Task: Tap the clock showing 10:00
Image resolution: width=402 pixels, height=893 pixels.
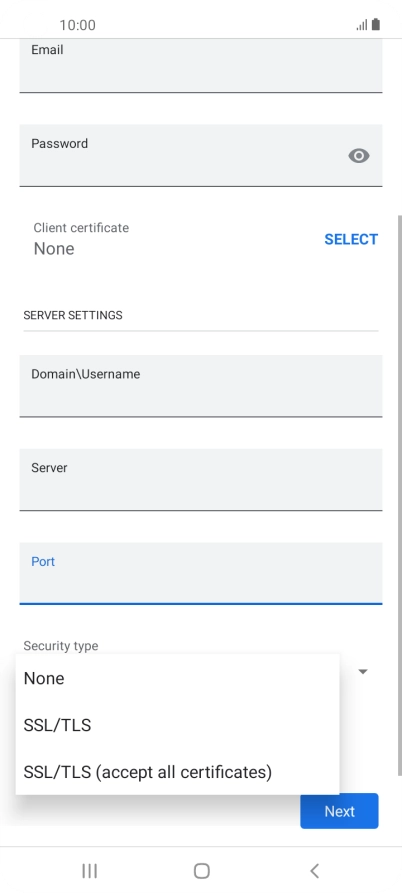Action: pos(77,25)
